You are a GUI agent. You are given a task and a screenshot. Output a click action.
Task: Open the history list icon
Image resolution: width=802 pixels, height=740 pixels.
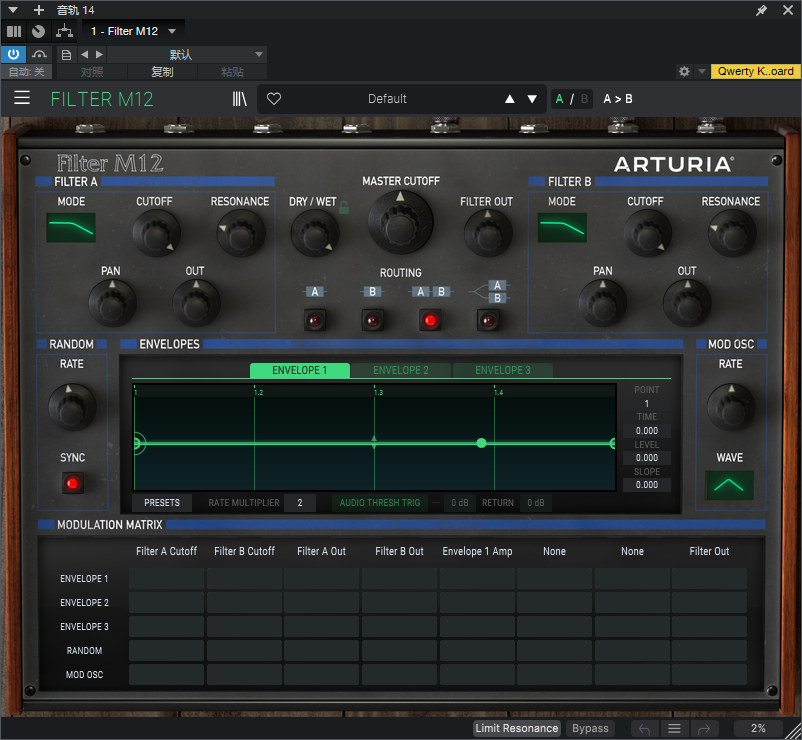[675, 729]
